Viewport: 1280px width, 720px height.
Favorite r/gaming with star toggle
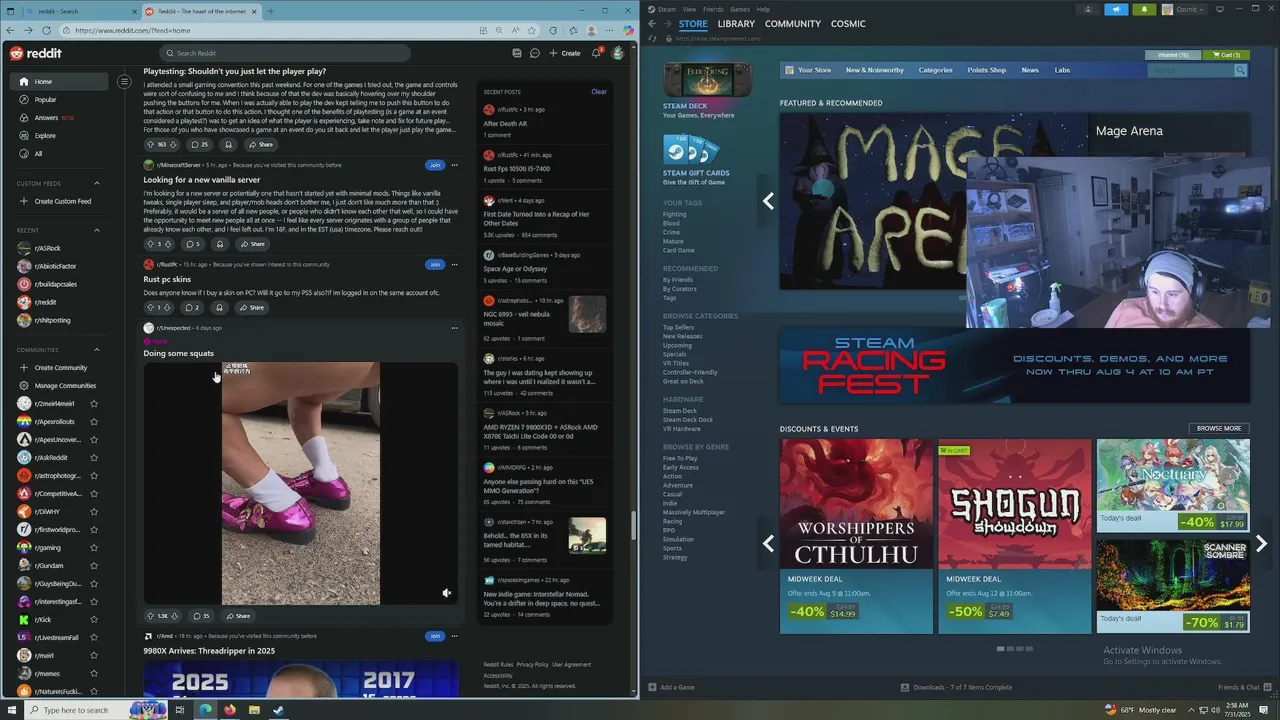(x=94, y=548)
